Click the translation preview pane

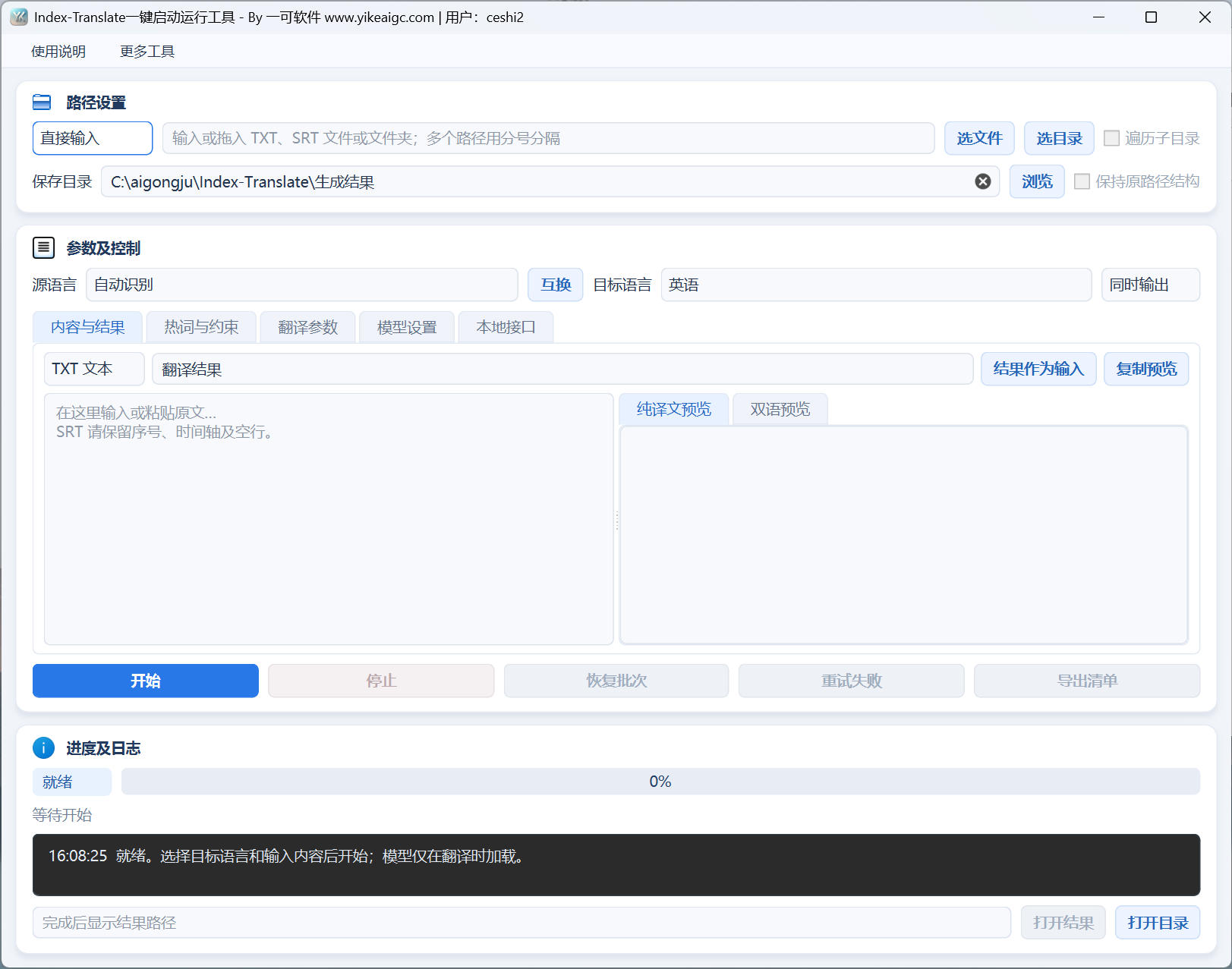pos(903,535)
